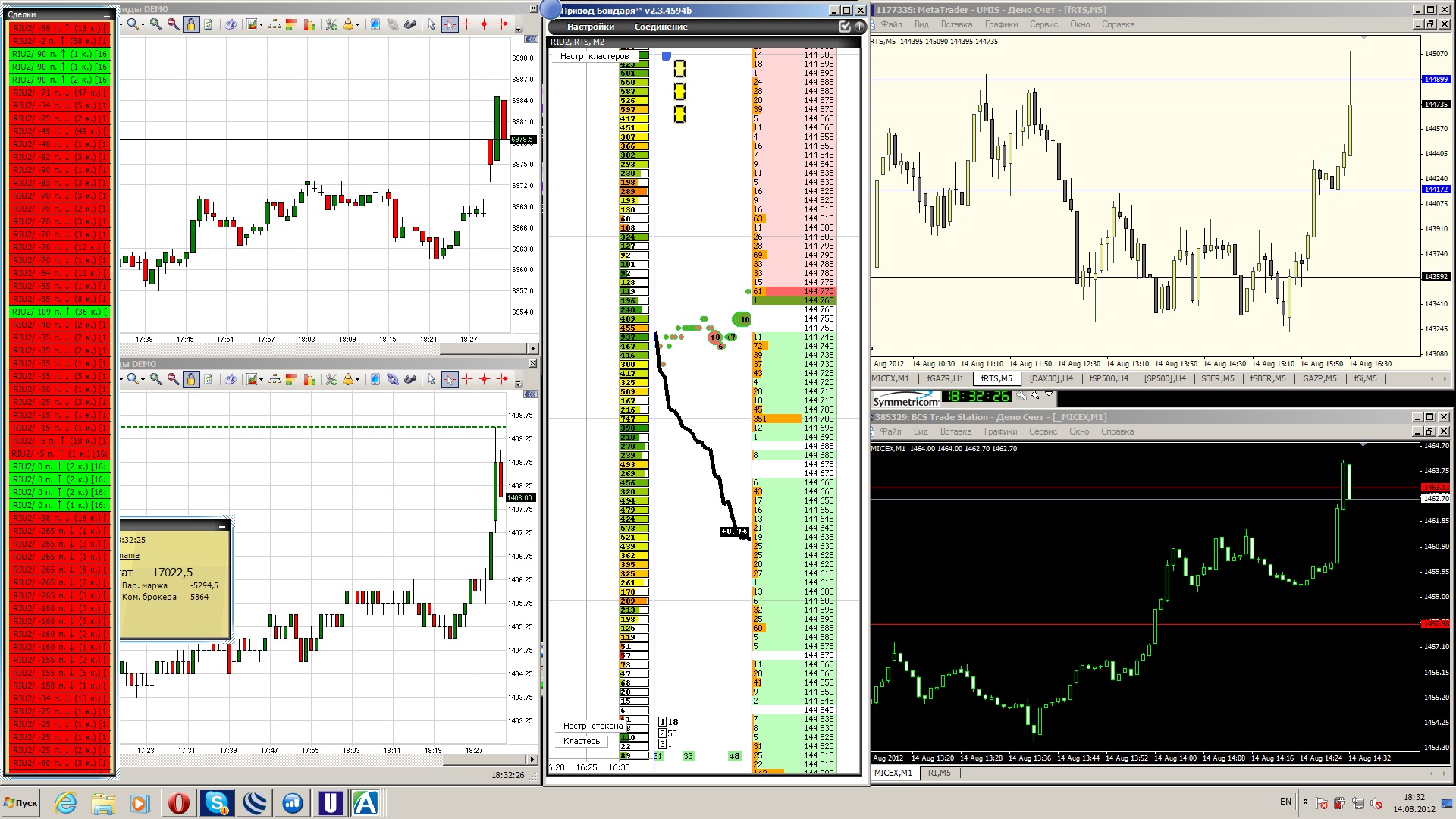Click the blue slider handle atop the cluster column

click(667, 56)
